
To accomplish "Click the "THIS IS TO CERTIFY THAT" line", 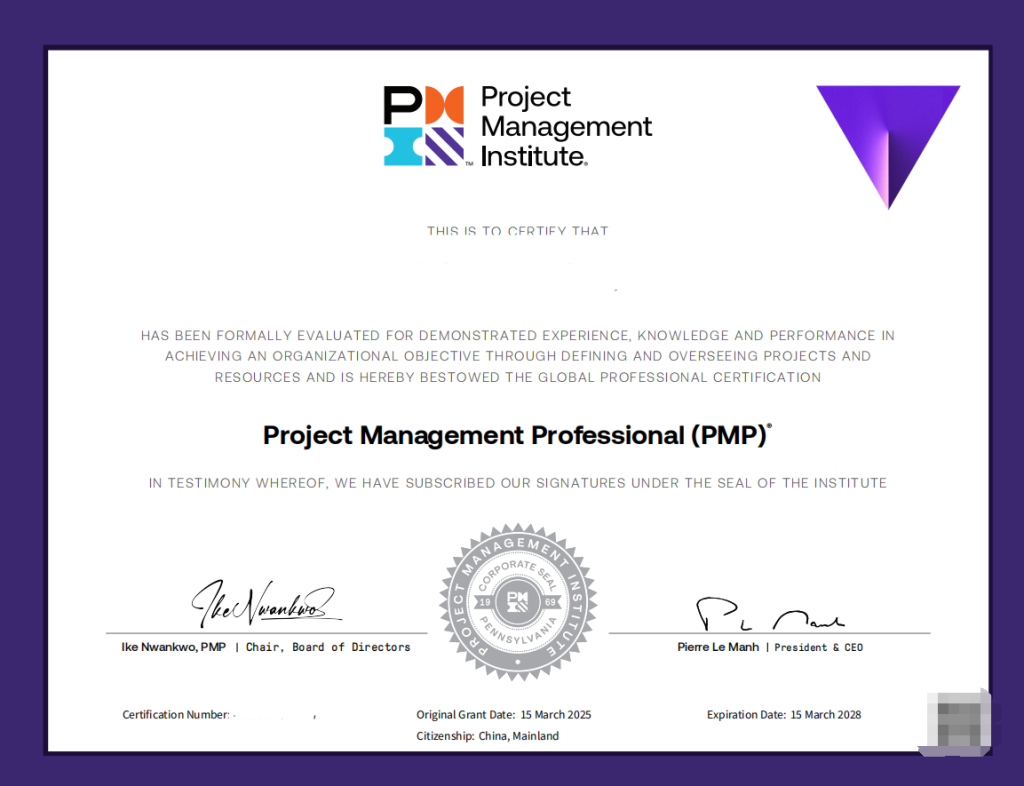I will [x=517, y=230].
